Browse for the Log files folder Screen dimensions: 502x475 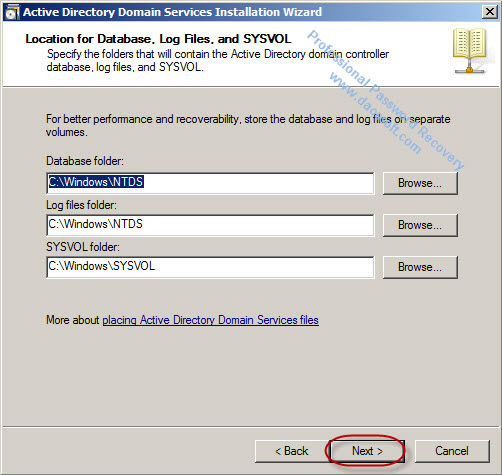pyautogui.click(x=420, y=225)
